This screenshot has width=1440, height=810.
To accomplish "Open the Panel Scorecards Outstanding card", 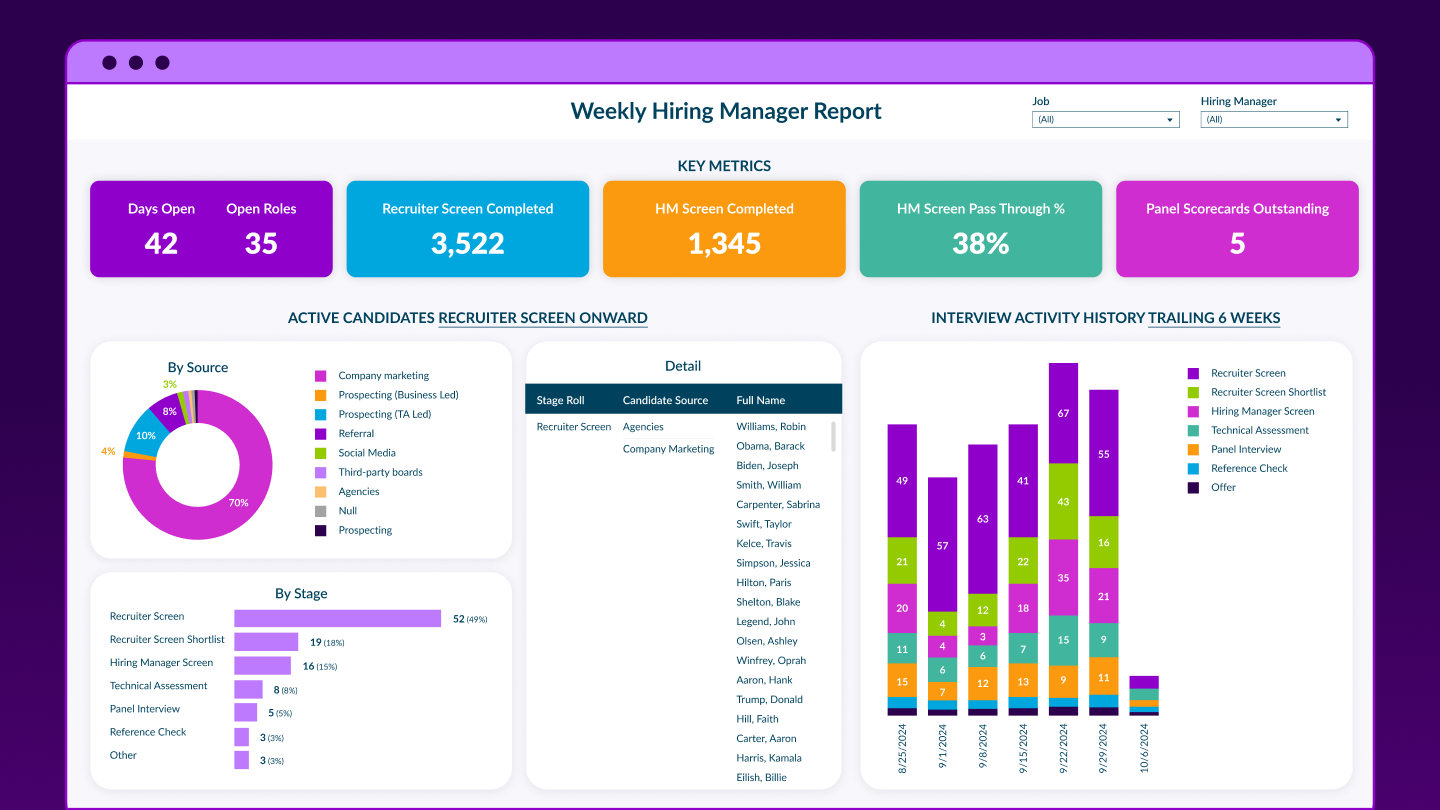I will coord(1237,229).
